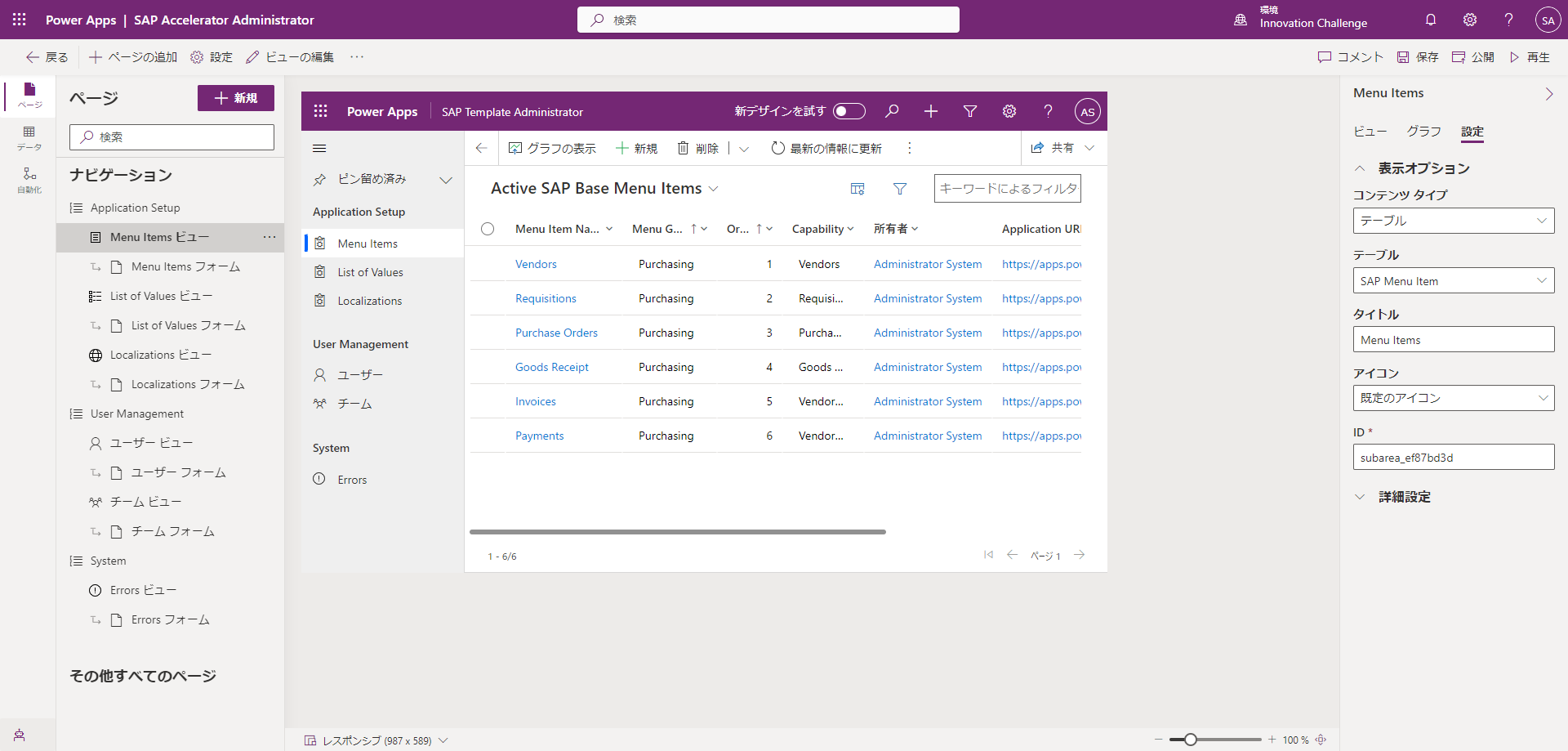Open the edit columns icon
The height and width of the screenshot is (751, 1568).
click(857, 189)
